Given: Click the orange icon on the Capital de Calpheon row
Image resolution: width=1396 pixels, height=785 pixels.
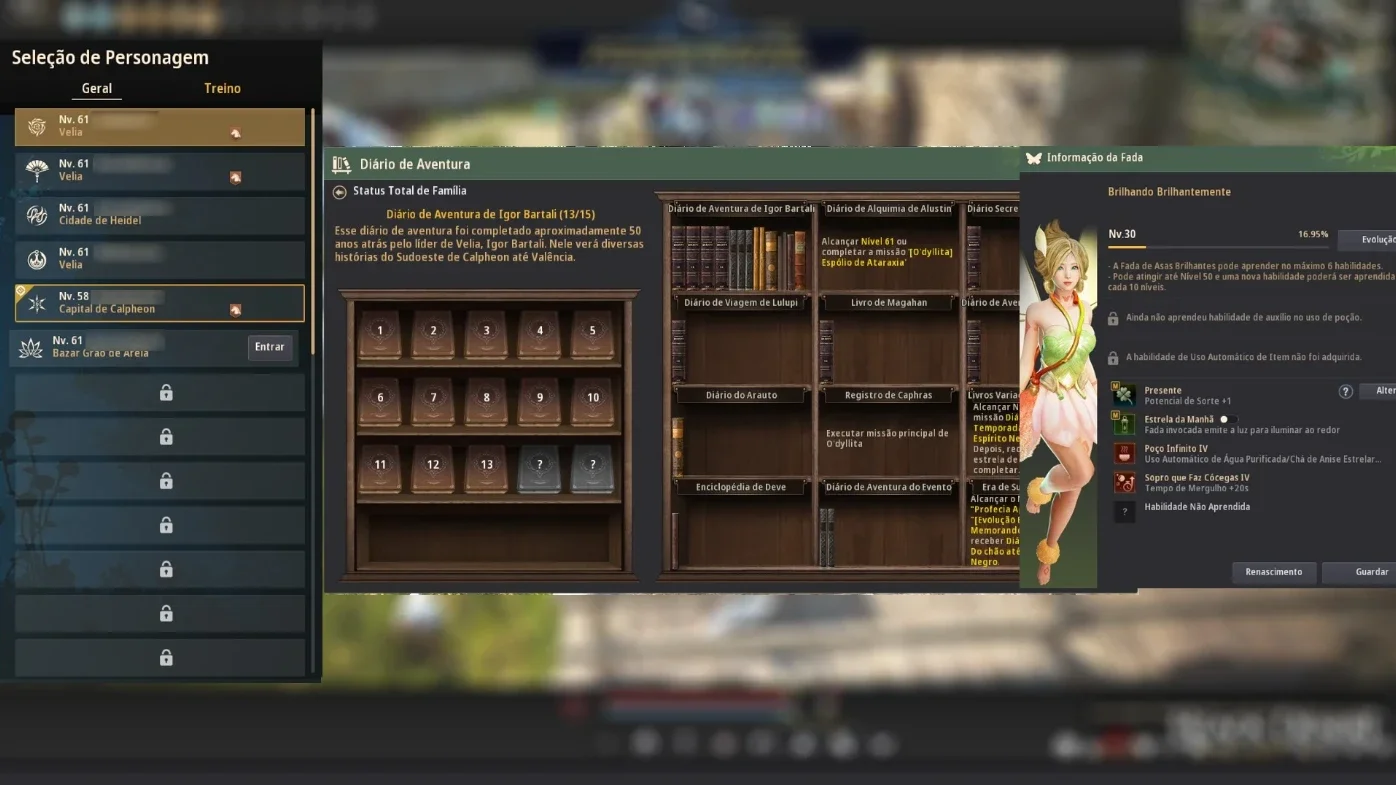Looking at the screenshot, I should pos(235,310).
